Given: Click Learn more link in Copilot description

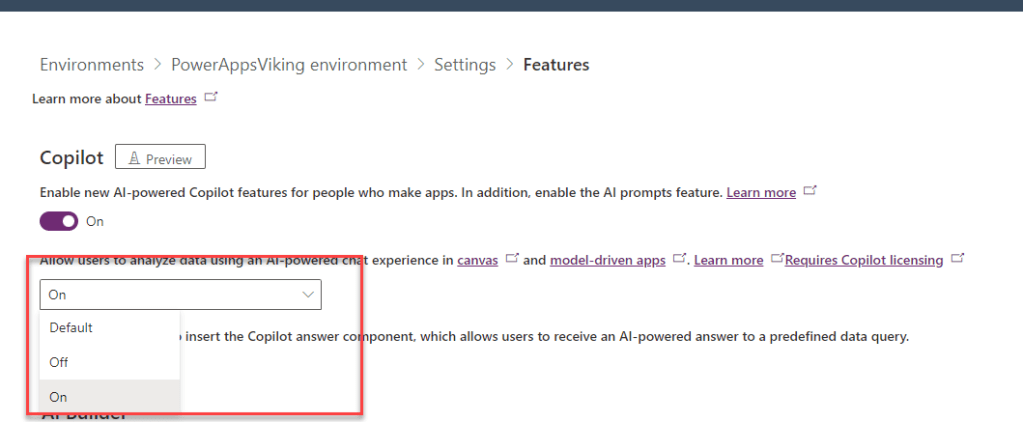Looking at the screenshot, I should click(x=761, y=192).
